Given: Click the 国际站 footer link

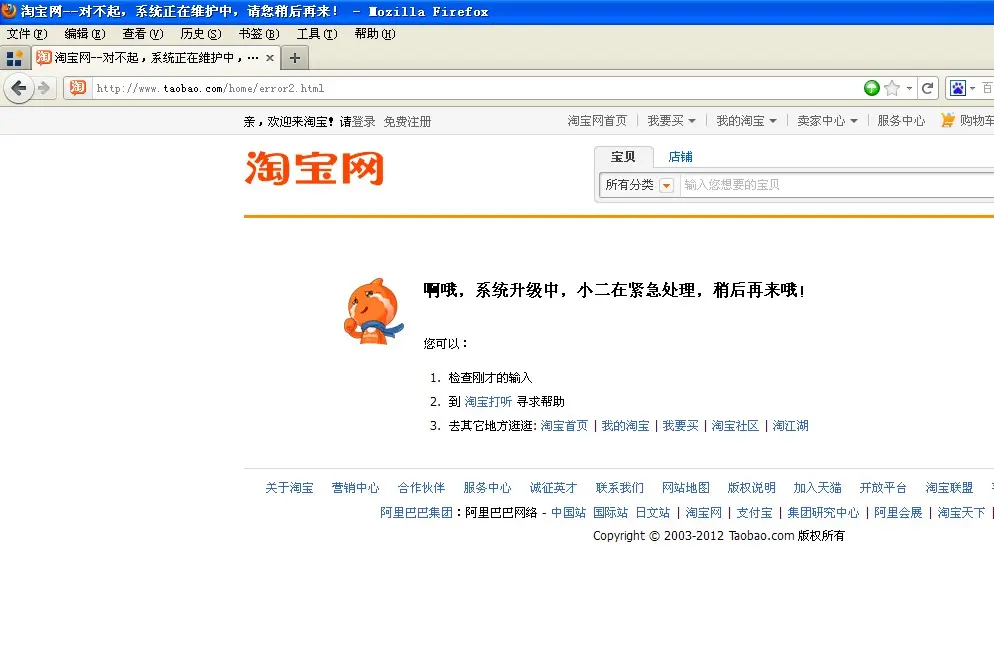Looking at the screenshot, I should coord(610,513).
